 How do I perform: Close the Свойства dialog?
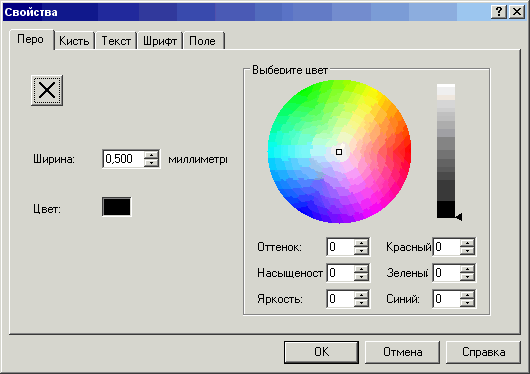(x=517, y=12)
